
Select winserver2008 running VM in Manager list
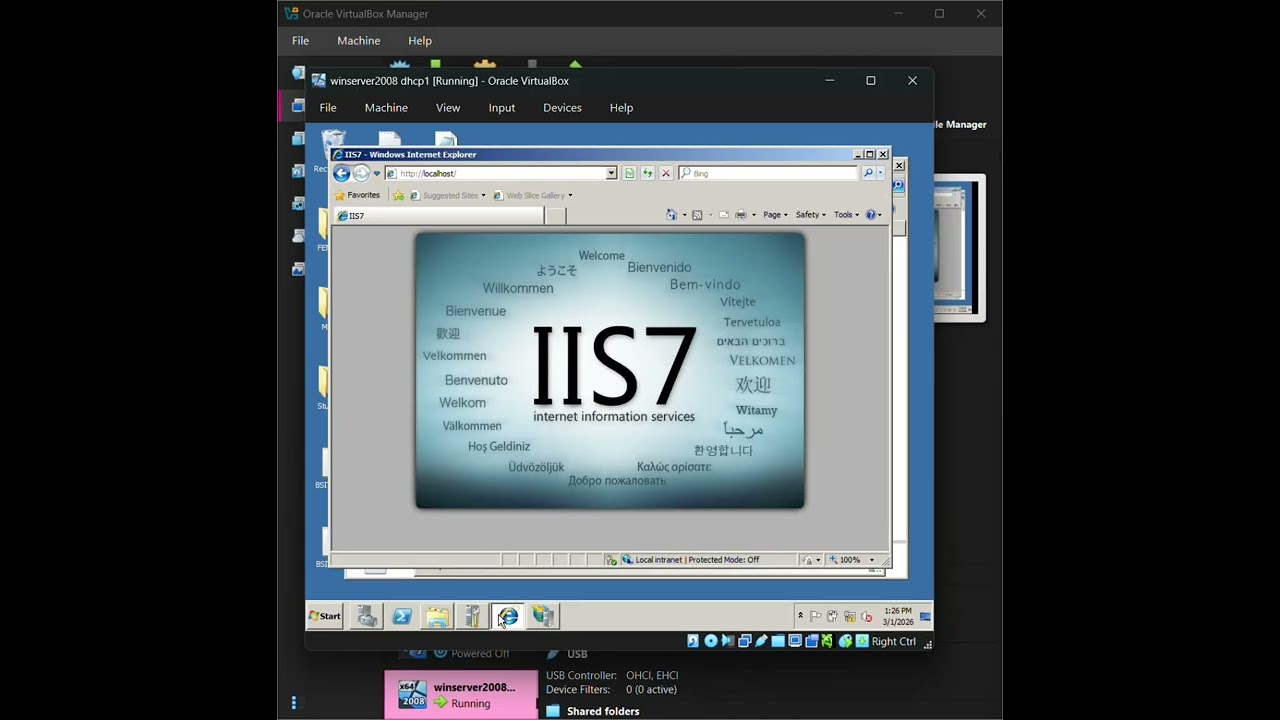pos(461,695)
